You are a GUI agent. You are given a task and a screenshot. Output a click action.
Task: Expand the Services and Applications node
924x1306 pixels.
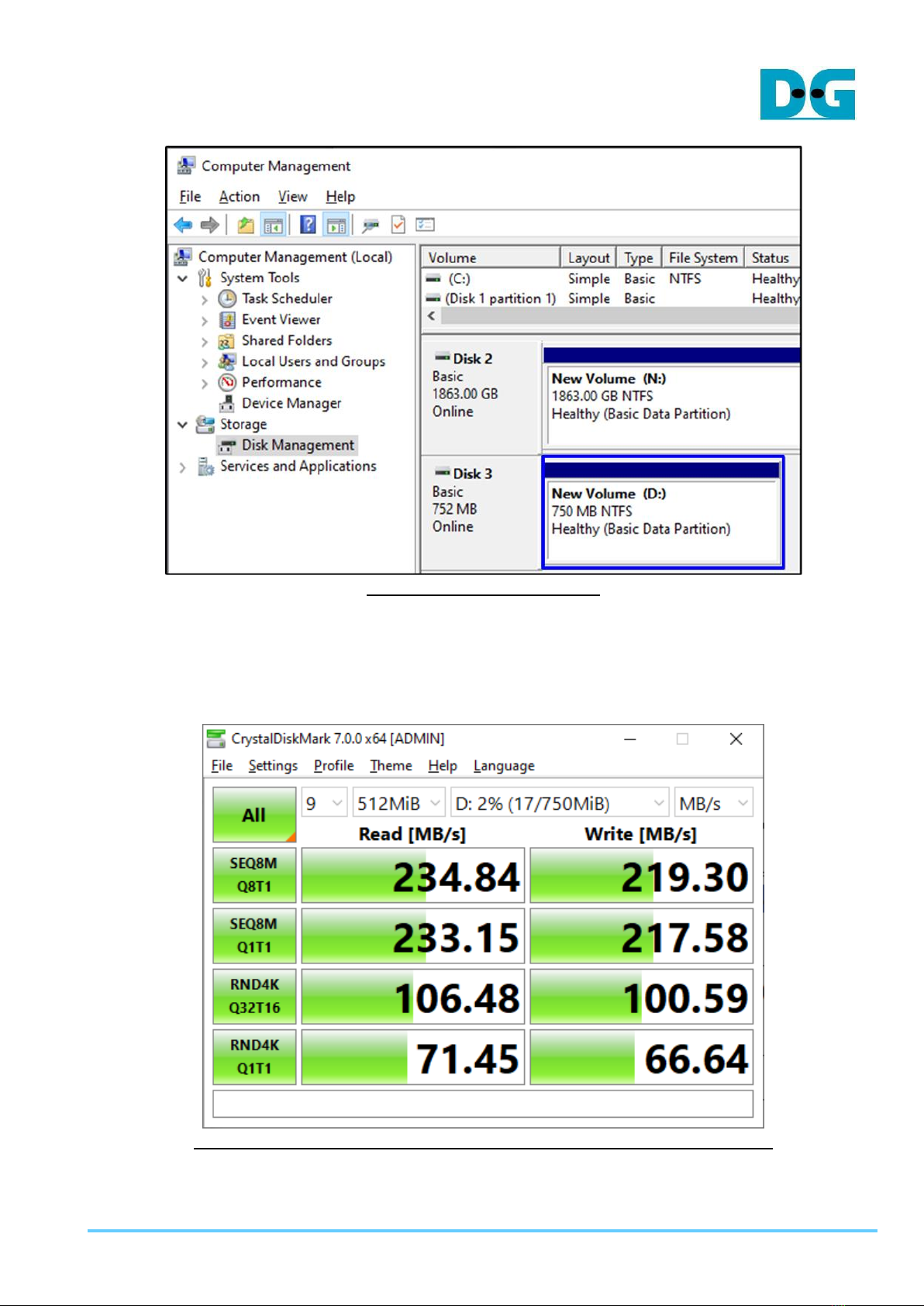tap(183, 467)
